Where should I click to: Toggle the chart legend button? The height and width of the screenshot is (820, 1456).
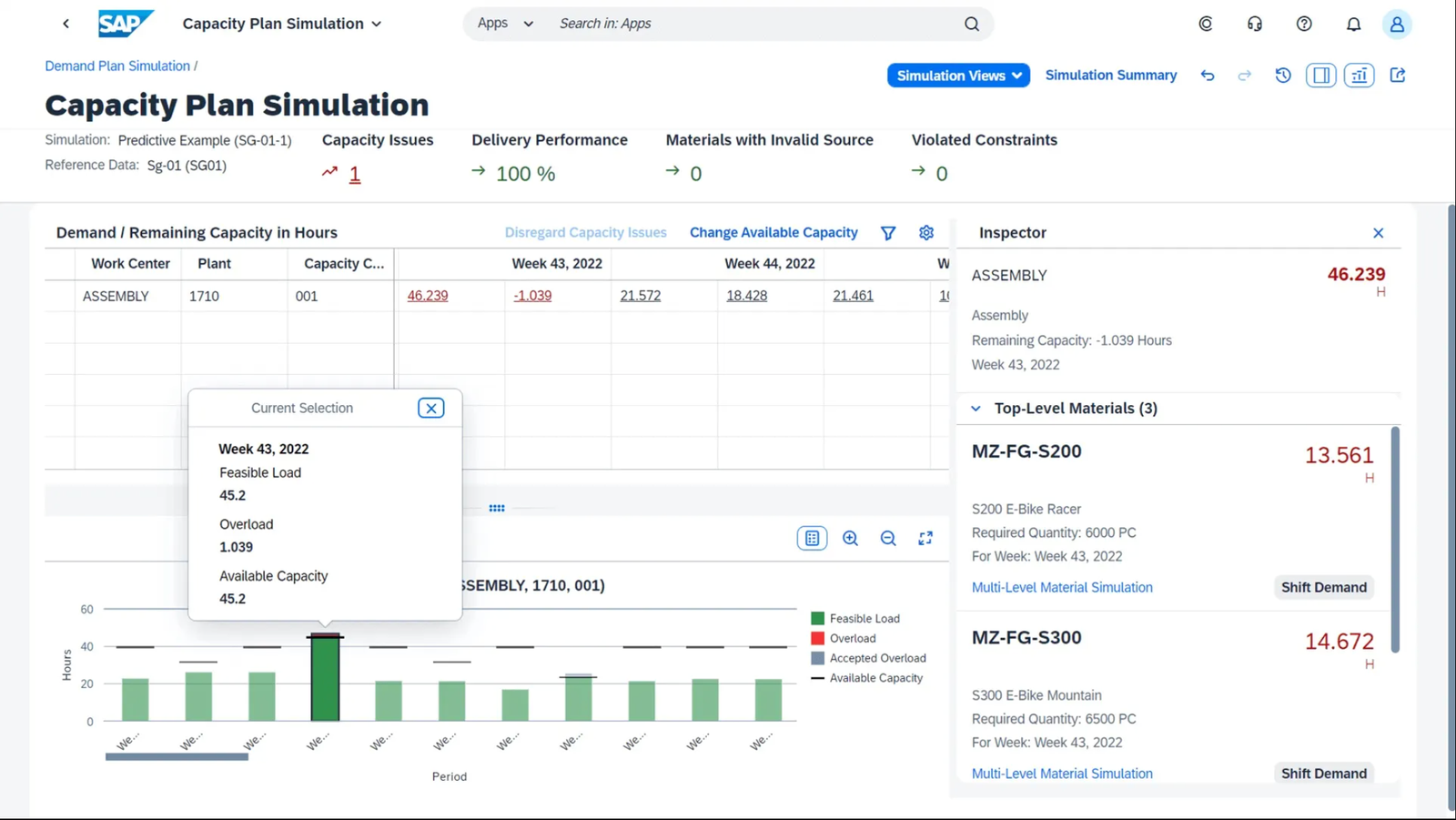click(x=812, y=539)
